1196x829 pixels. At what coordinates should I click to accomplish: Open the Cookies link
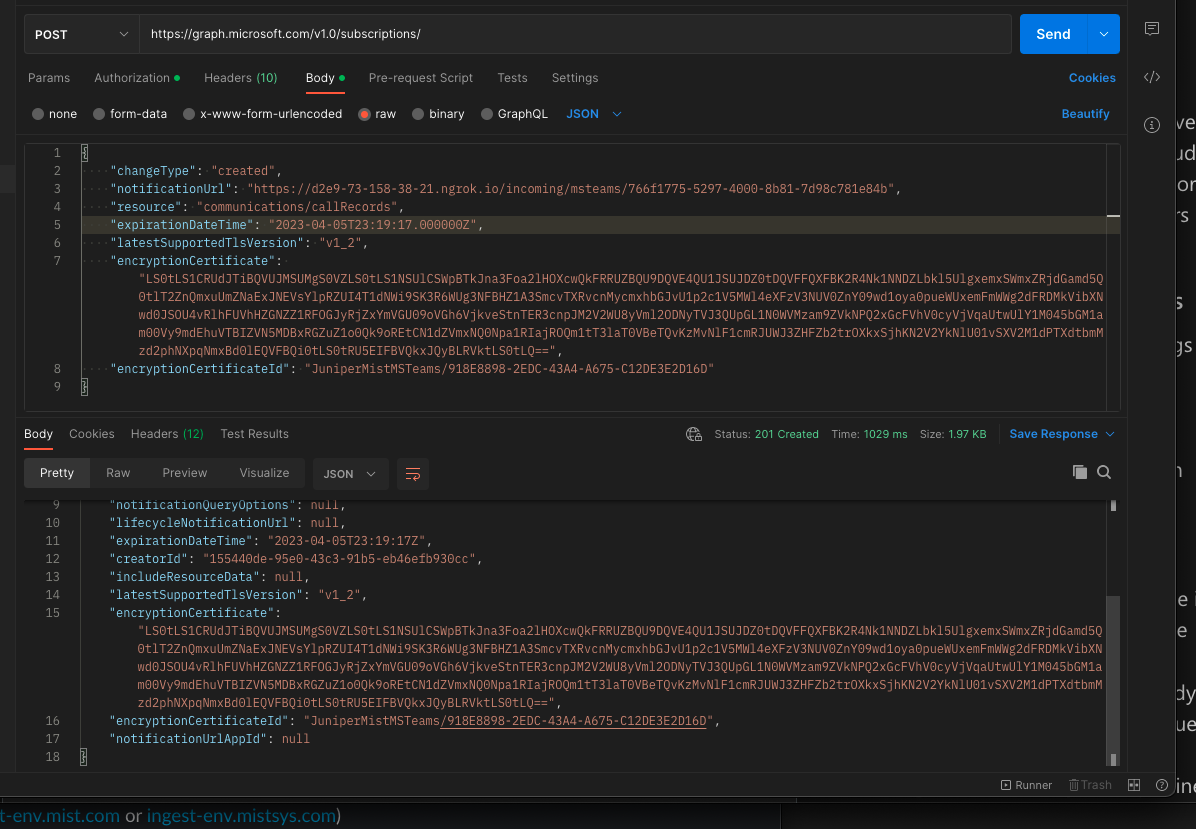[1092, 78]
